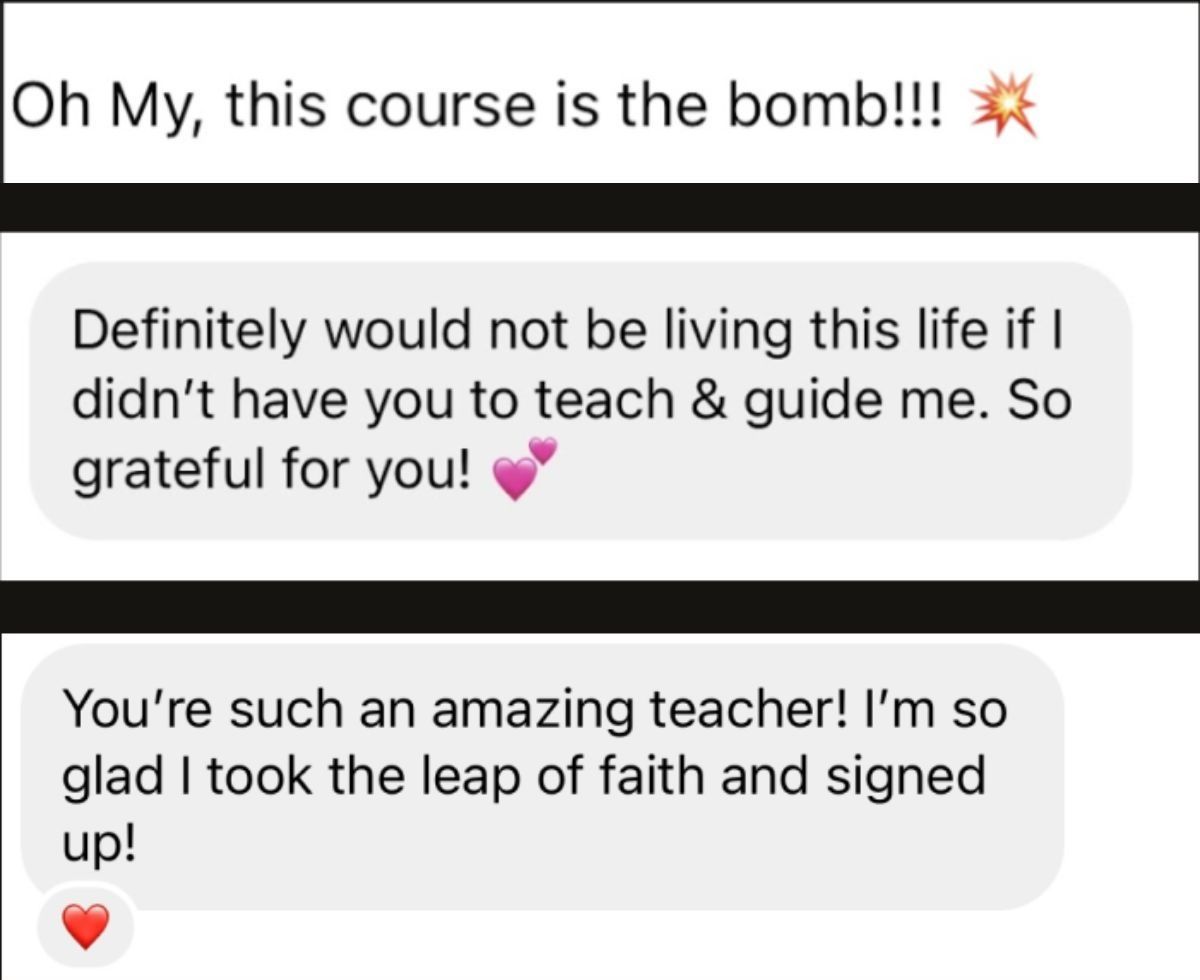Click the 'You're such an amazing teacher' bubble
The width and height of the screenshot is (1200, 980).
point(542,777)
